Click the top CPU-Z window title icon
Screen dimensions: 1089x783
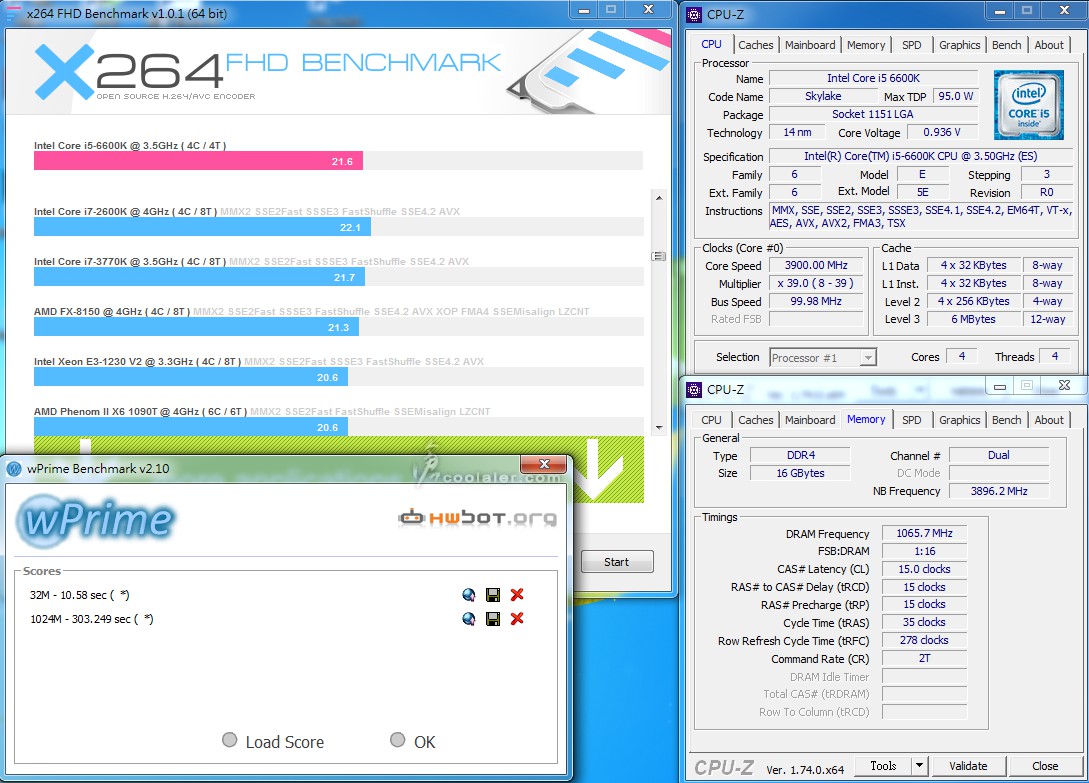(694, 15)
